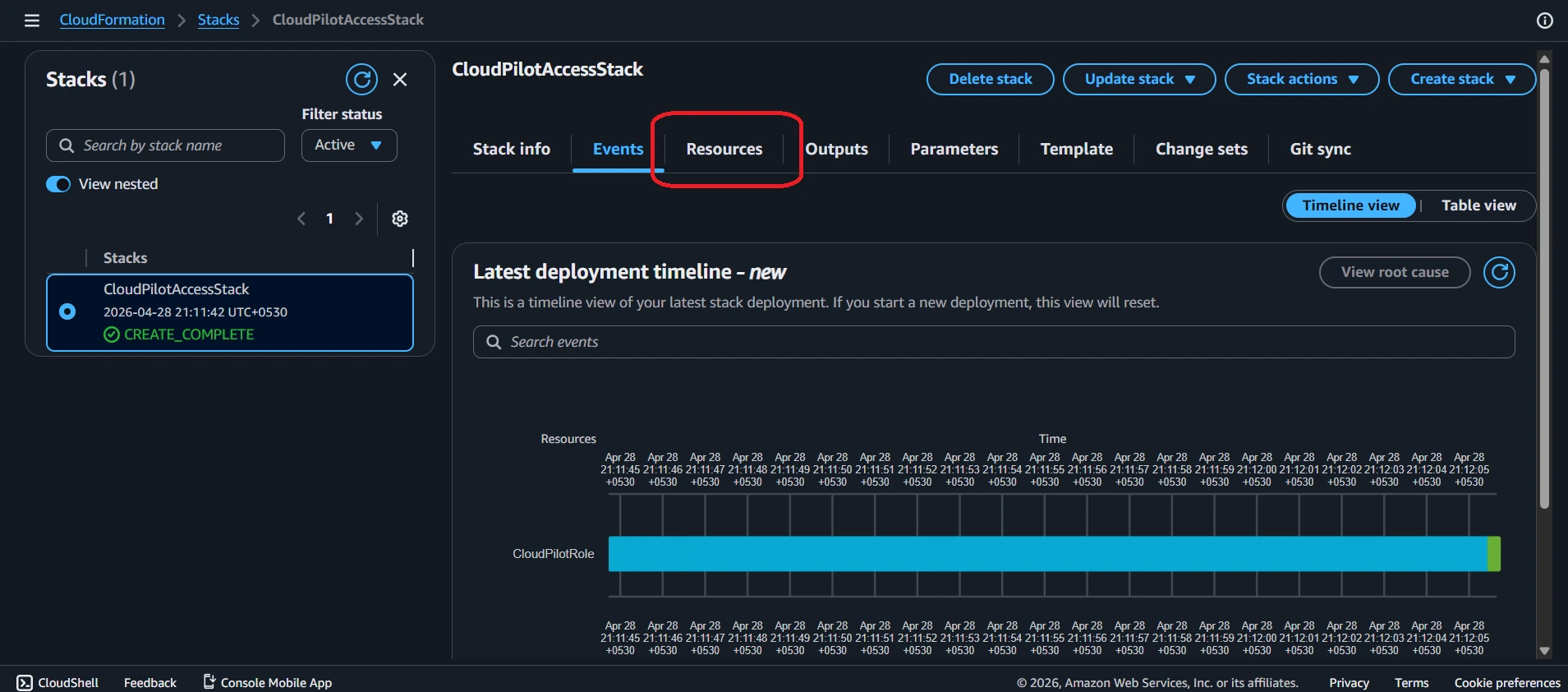This screenshot has height=692, width=1568.
Task: Click scrollbar up arrow
Action: (1544, 58)
